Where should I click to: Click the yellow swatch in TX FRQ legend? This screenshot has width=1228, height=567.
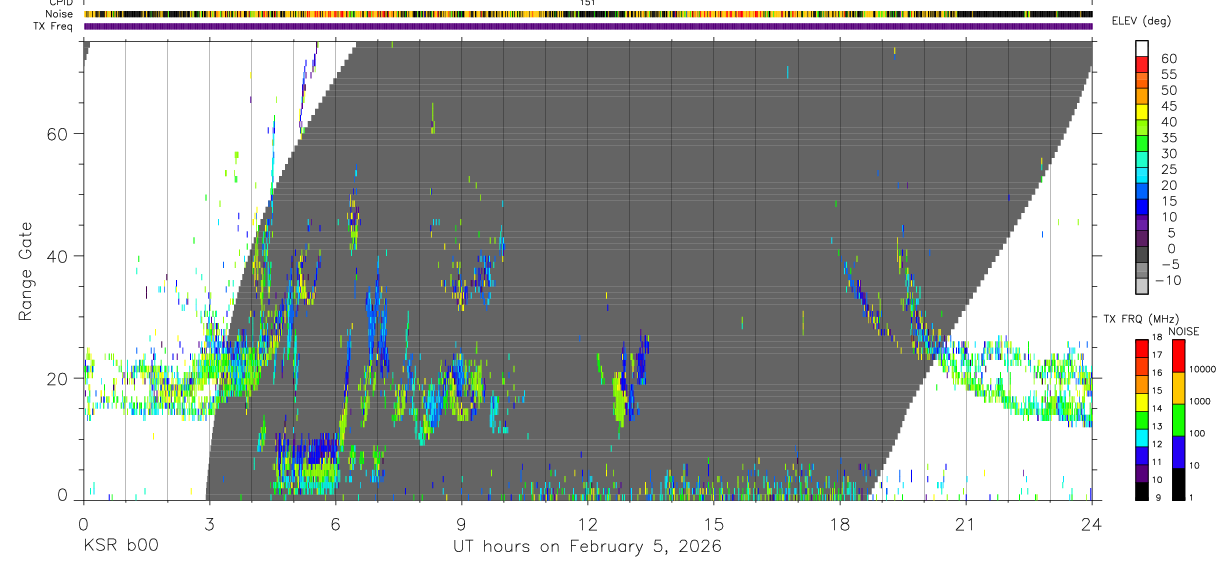click(x=1142, y=402)
